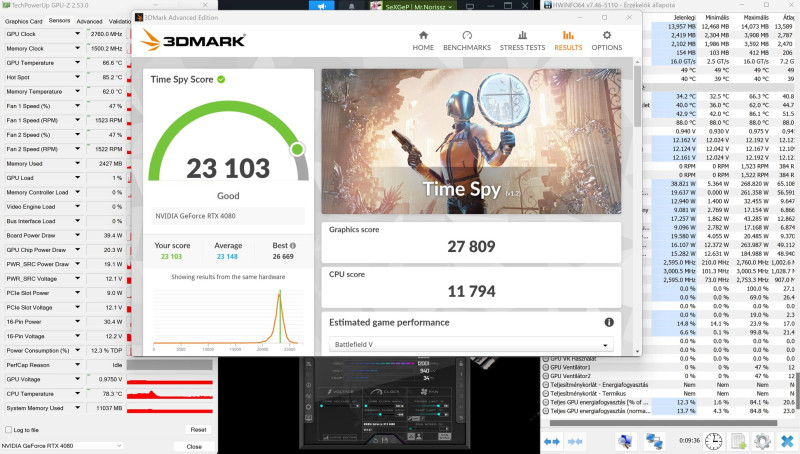Screen dimensions: 800x454
Task: Switch to the Results tab in 3DMark
Action: 568,41
